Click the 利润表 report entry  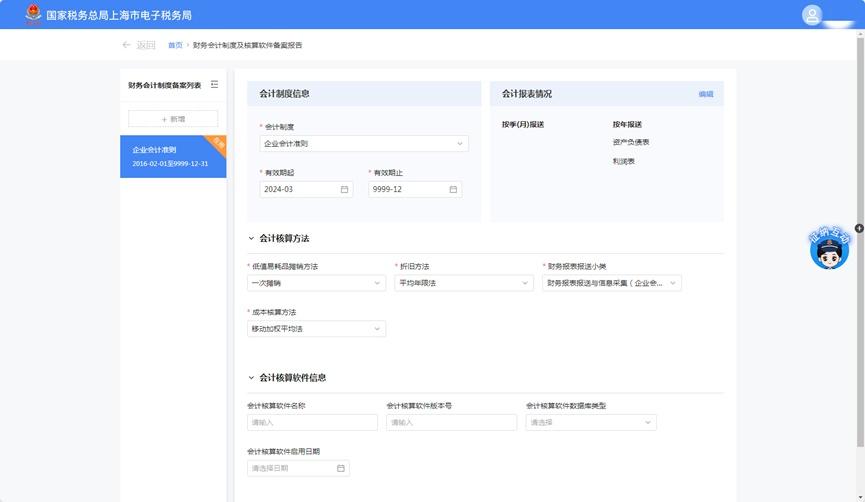point(623,161)
